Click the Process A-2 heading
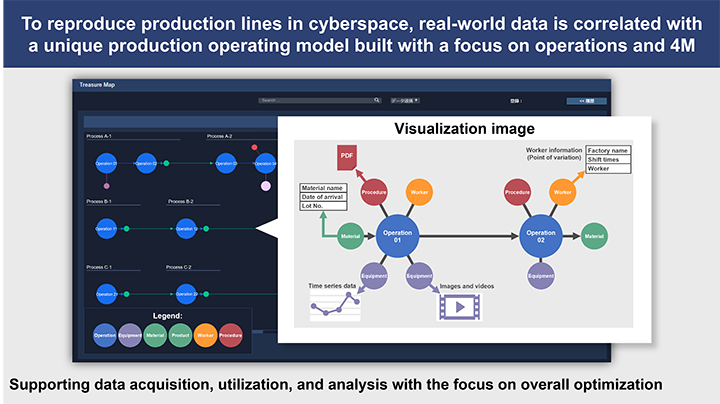Viewport: 720px width, 404px height. click(219, 136)
